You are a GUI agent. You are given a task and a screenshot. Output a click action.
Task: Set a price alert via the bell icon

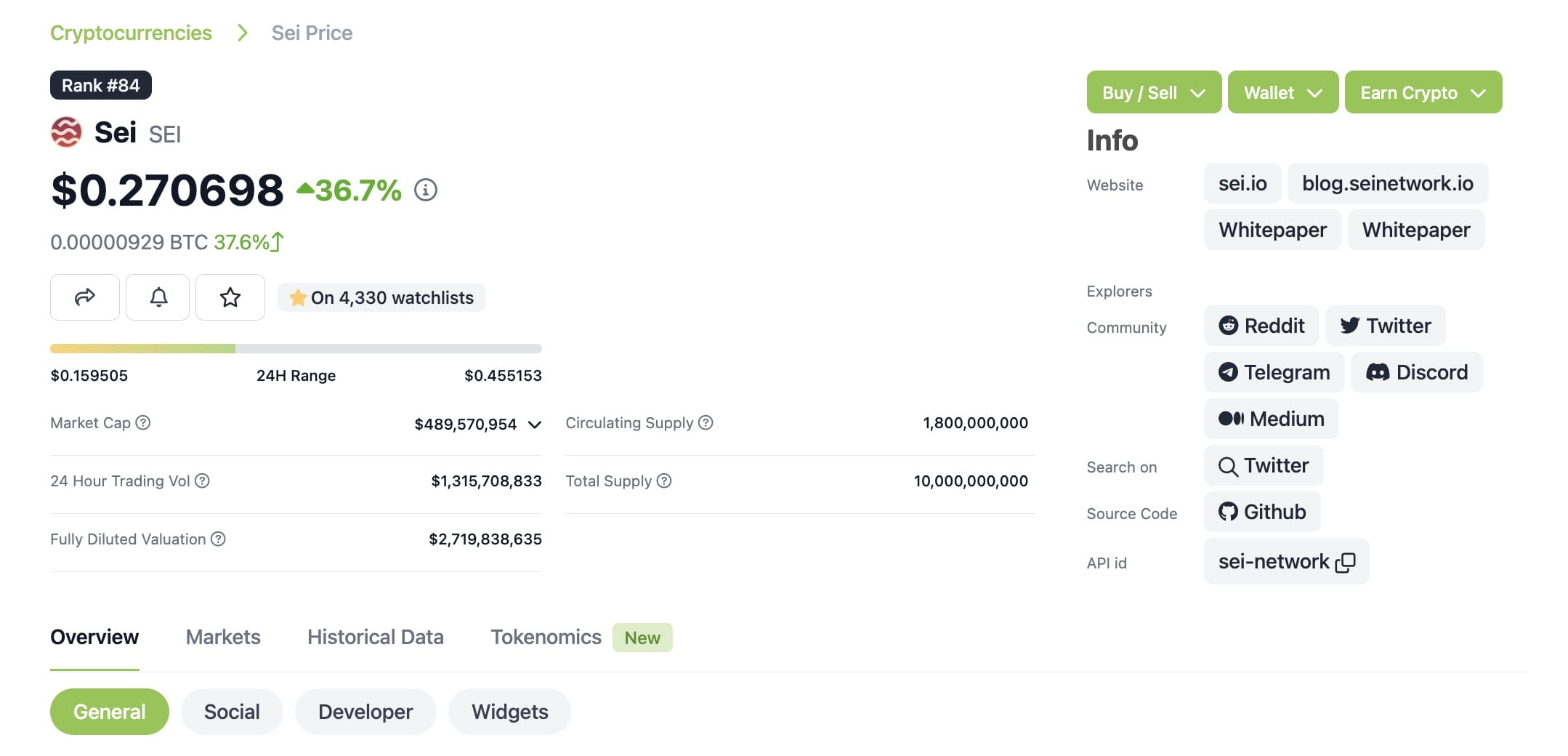coord(157,297)
